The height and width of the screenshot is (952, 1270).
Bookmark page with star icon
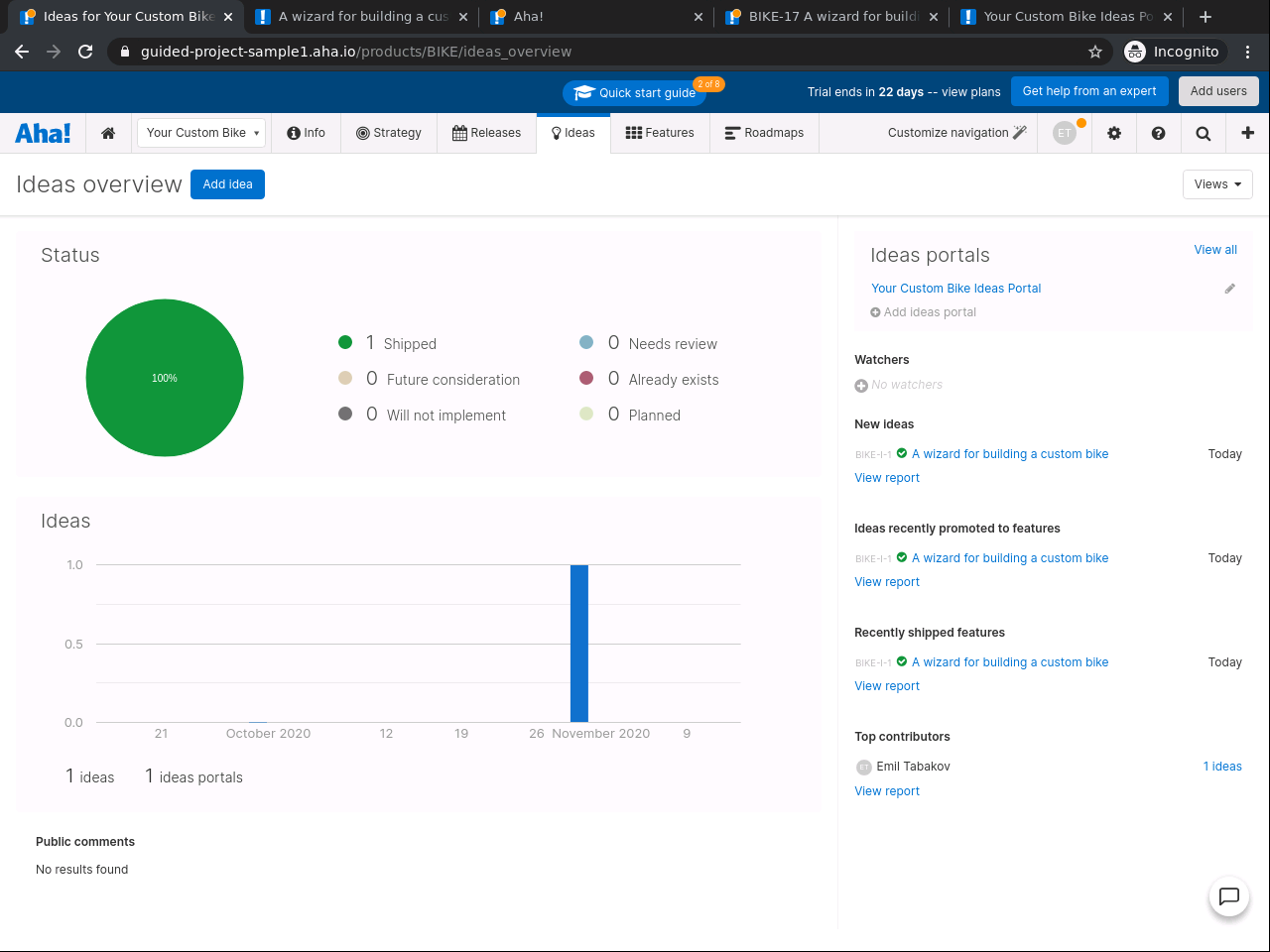point(1095,52)
